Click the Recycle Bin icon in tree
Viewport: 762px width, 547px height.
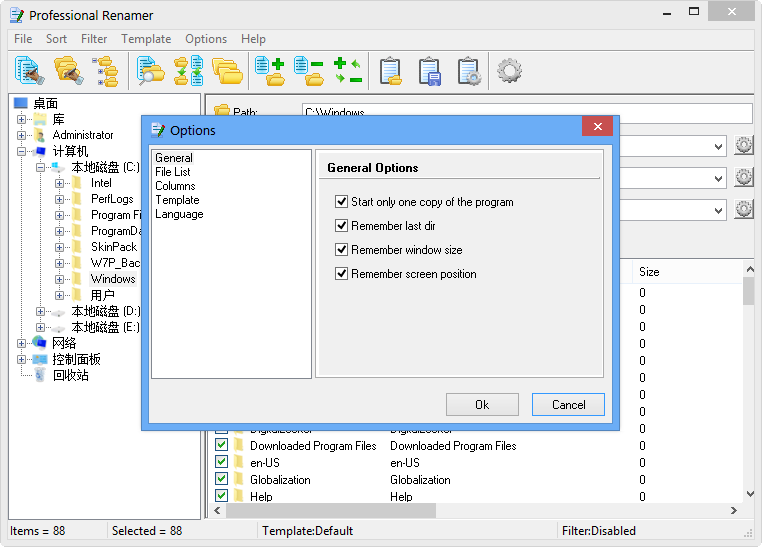(39, 375)
